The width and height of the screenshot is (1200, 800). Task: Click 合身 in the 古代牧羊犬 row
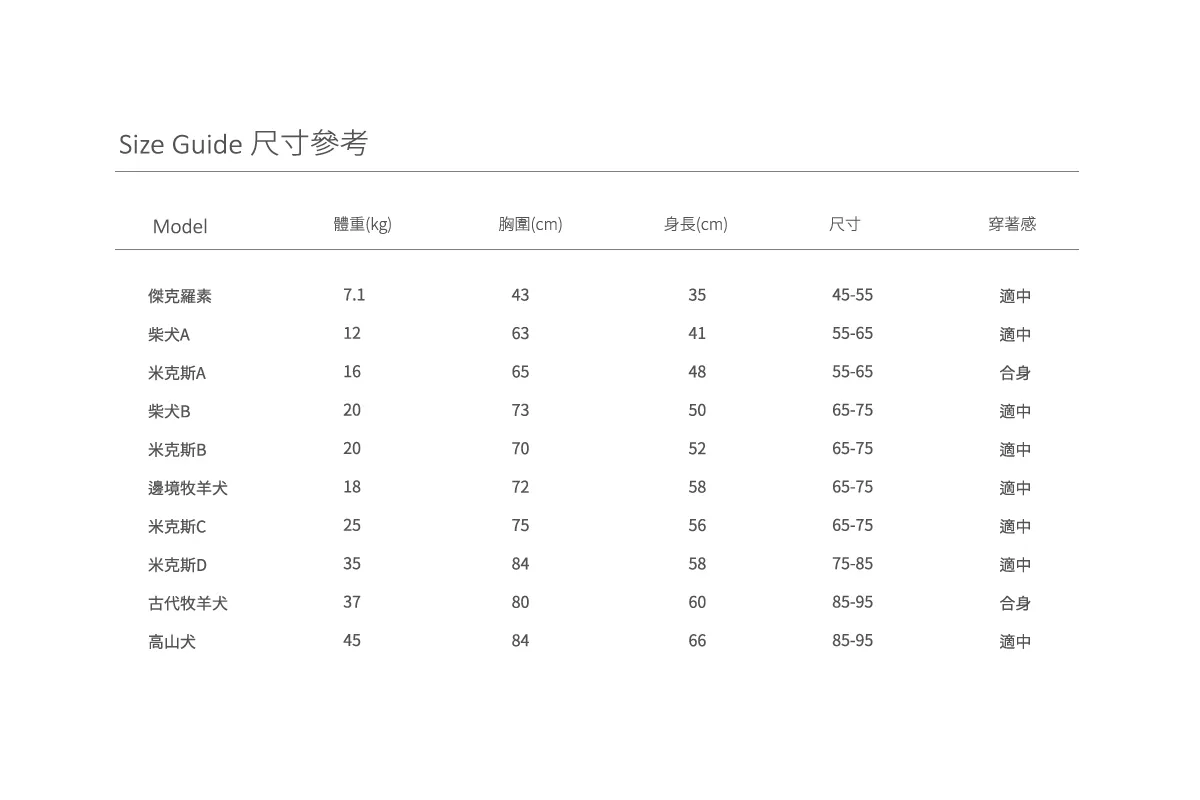(x=1015, y=603)
